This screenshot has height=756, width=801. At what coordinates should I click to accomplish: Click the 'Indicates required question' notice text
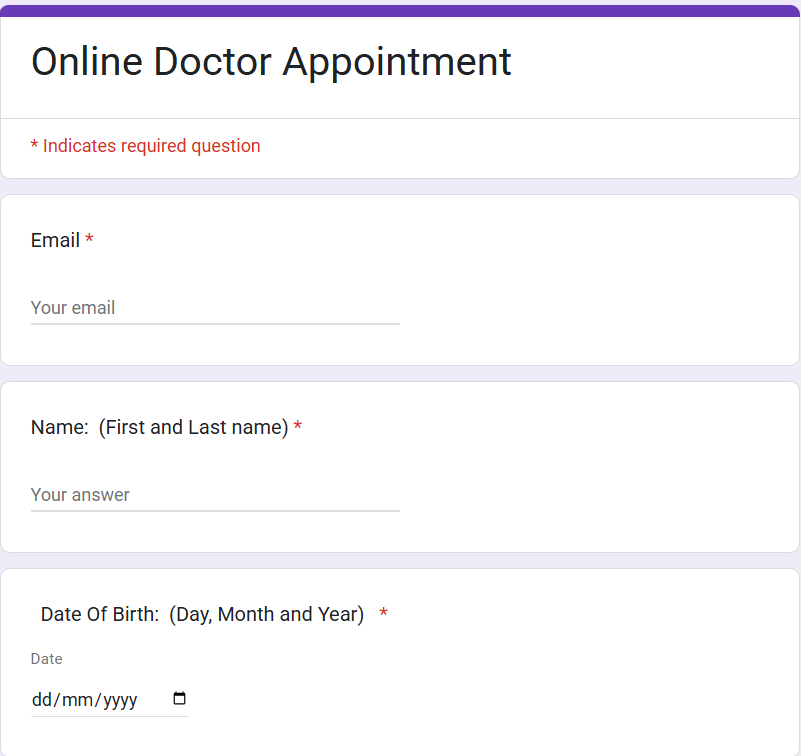pyautogui.click(x=151, y=146)
